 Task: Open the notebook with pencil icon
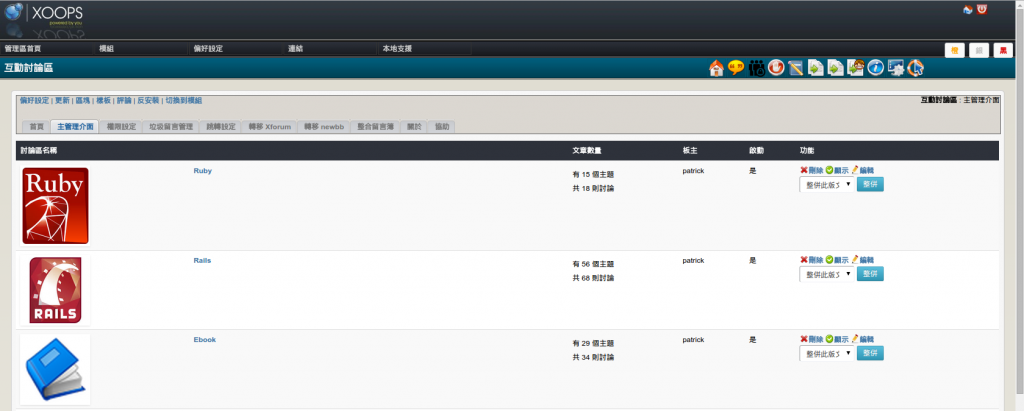point(796,68)
